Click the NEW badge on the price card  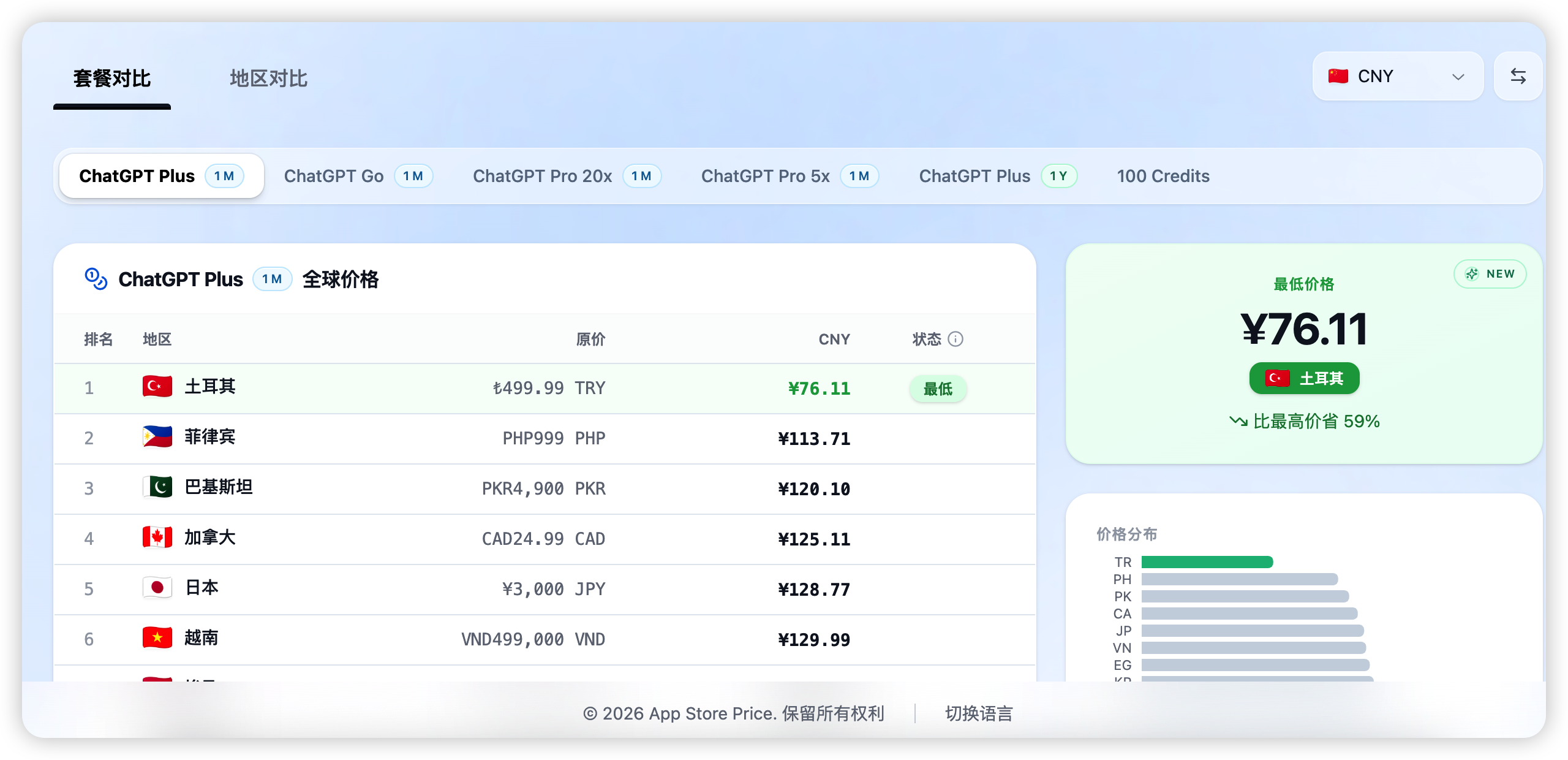tap(1490, 273)
